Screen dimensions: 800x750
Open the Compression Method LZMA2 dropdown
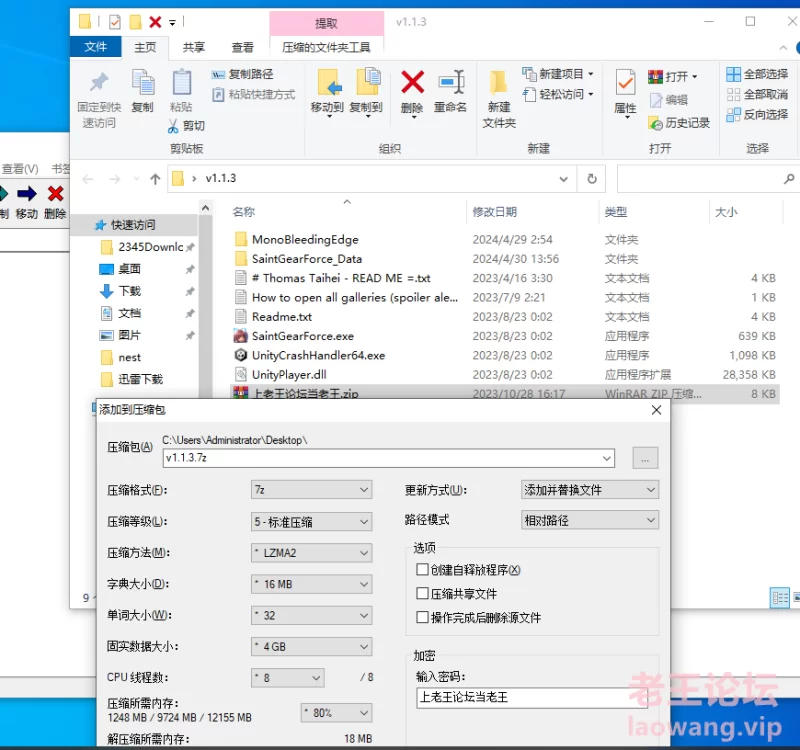[311, 553]
